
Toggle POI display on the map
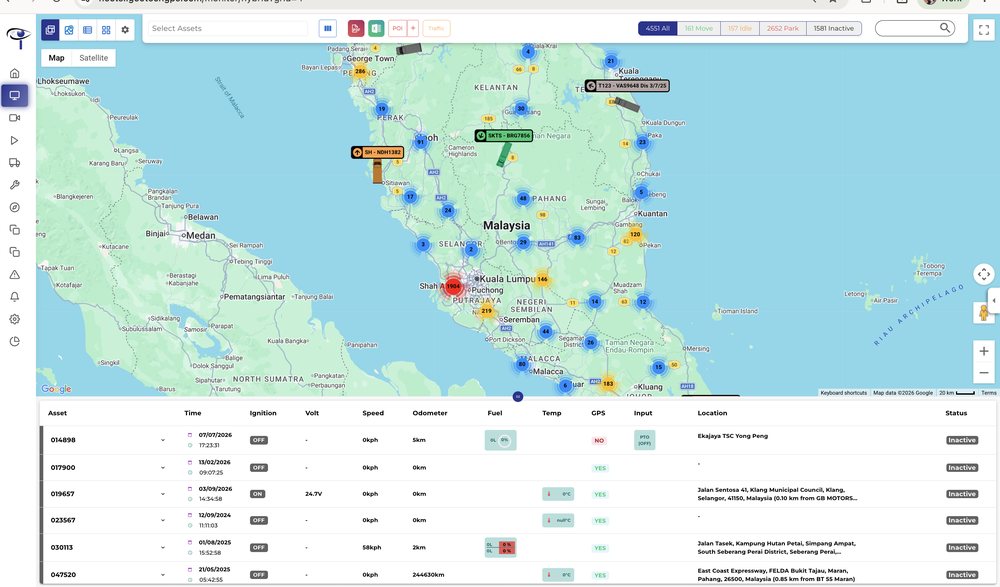coord(397,28)
